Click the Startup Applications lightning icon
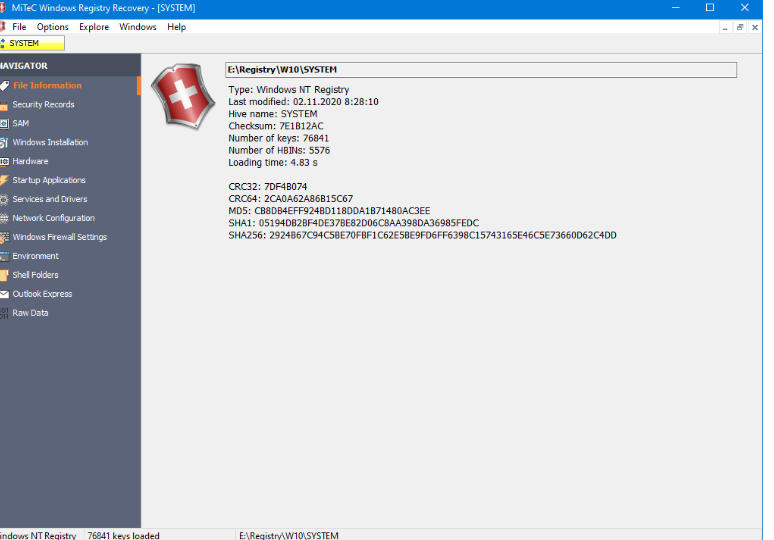This screenshot has width=774, height=540. pyautogui.click(x=4, y=181)
